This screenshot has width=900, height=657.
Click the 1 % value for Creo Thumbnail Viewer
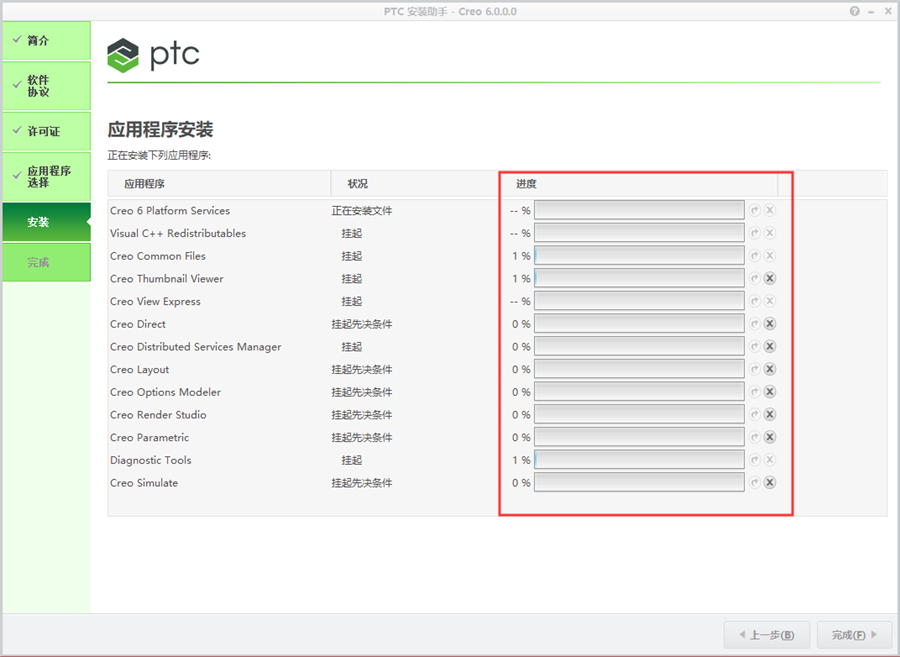pos(521,278)
